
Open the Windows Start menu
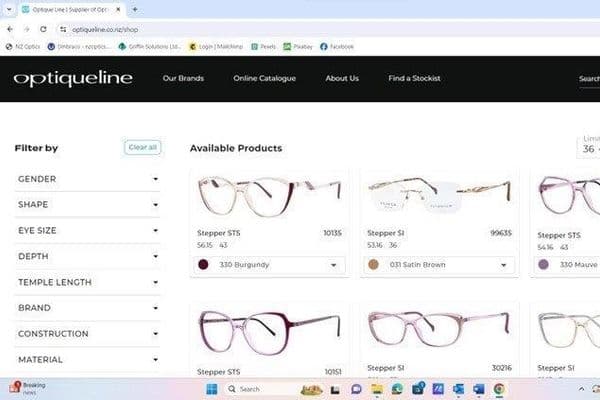click(212, 389)
